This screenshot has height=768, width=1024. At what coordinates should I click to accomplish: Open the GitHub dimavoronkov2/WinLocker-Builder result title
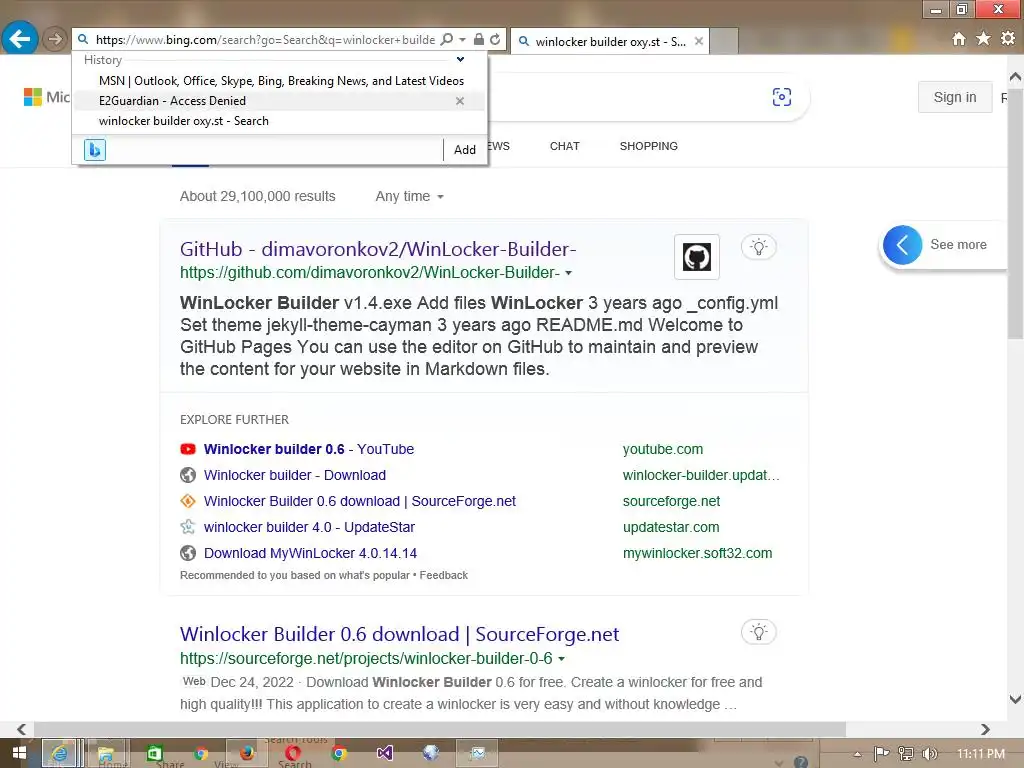tap(378, 249)
